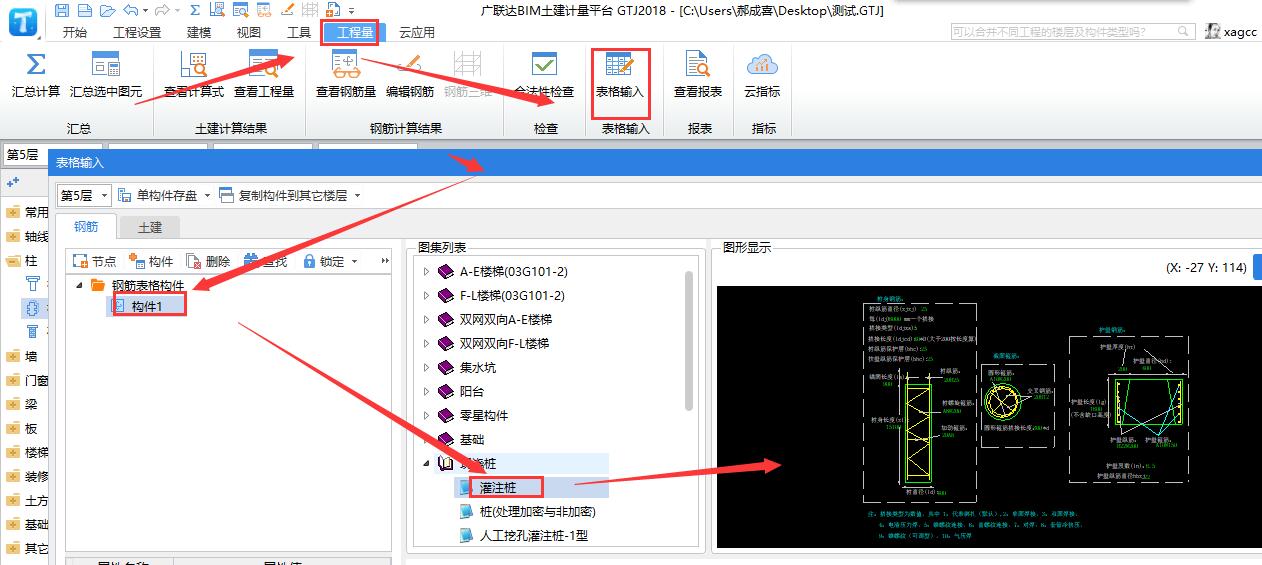
Task: Click open folder icon in quick access toolbar
Action: coord(108,10)
